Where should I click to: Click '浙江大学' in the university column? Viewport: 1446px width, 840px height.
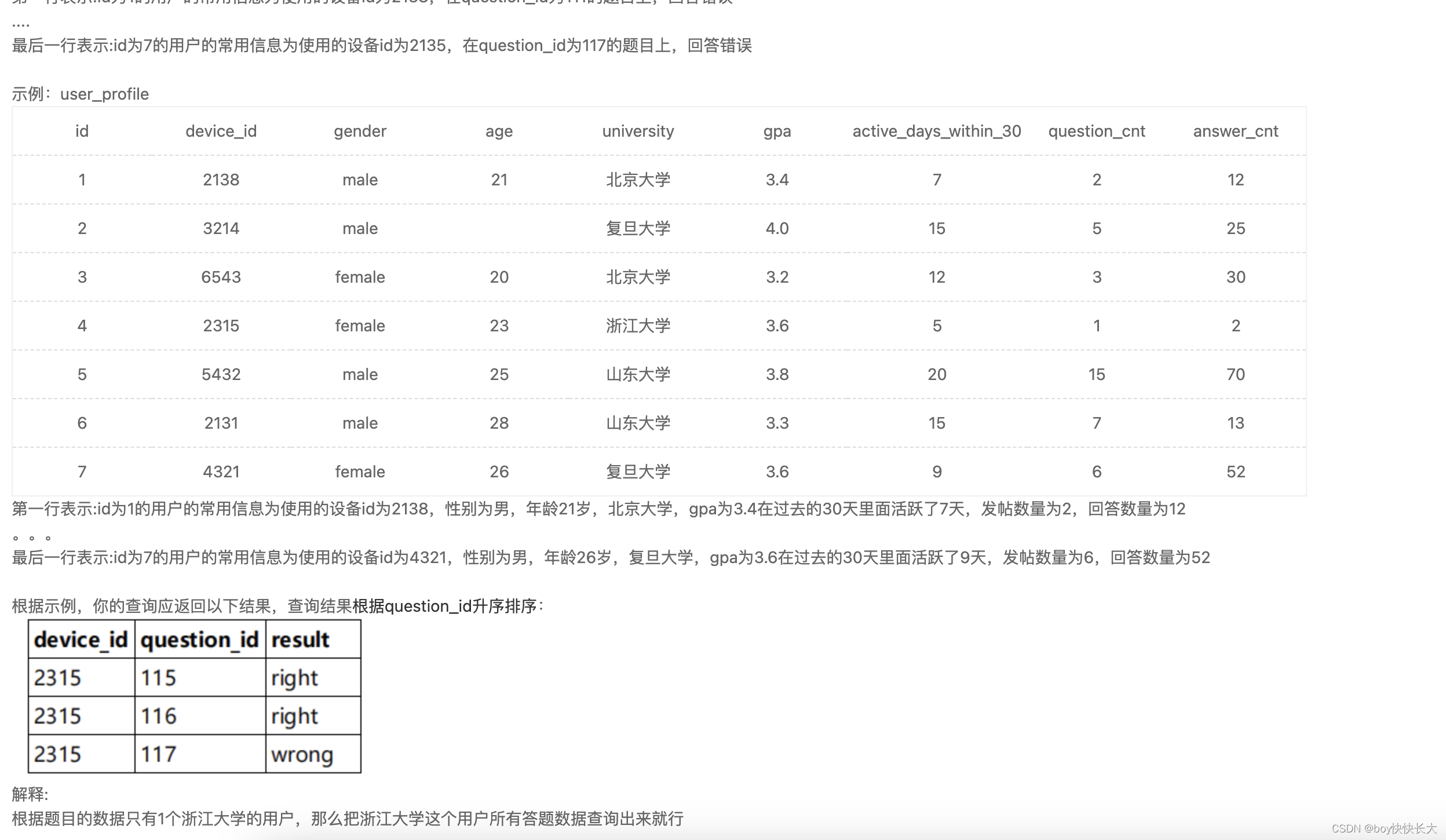click(x=638, y=326)
